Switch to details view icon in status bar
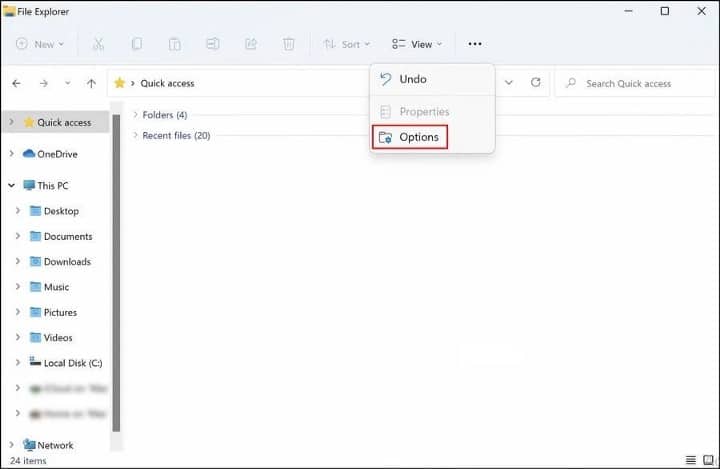 (x=691, y=459)
